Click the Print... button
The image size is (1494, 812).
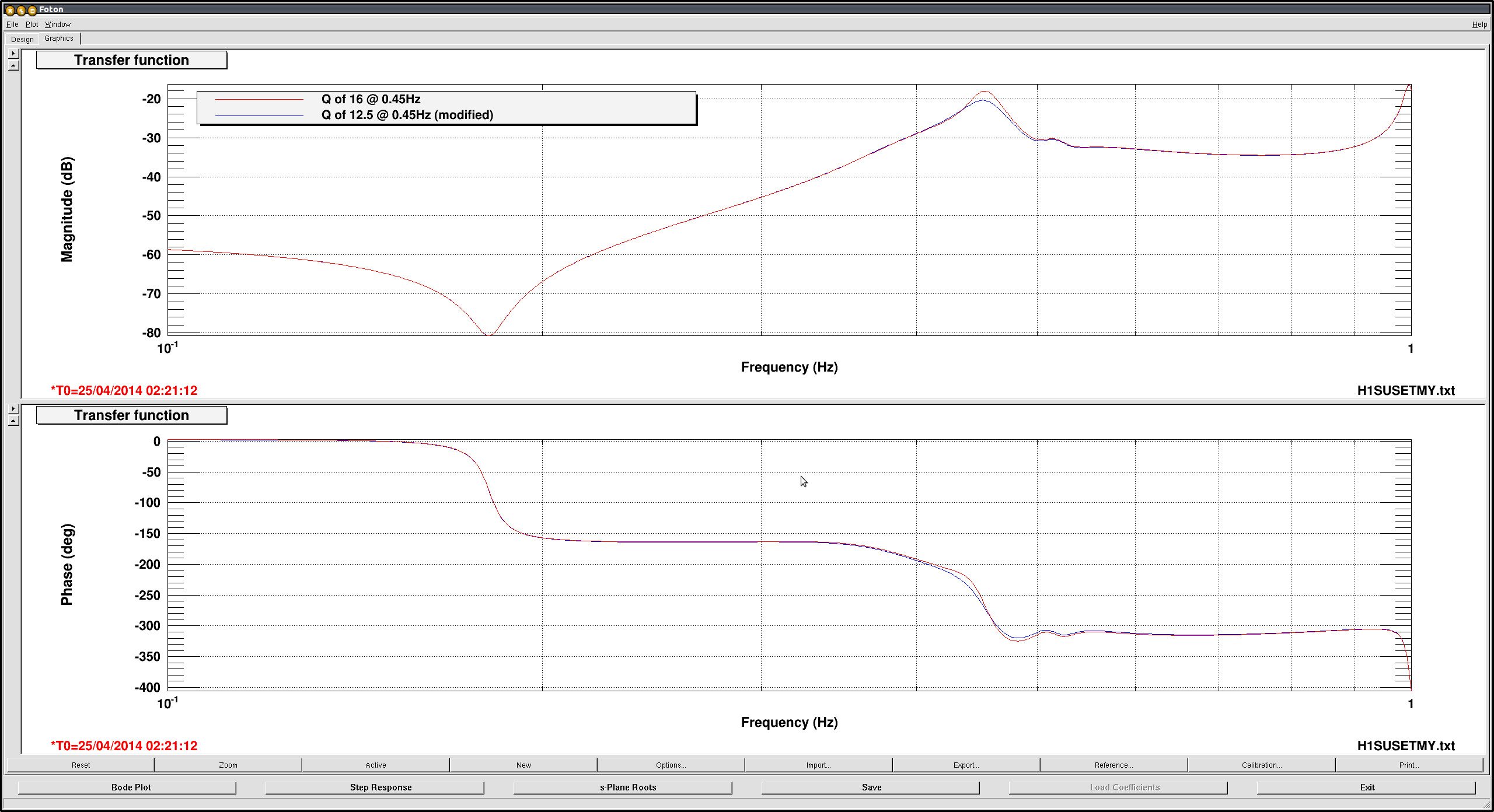pyautogui.click(x=1409, y=765)
